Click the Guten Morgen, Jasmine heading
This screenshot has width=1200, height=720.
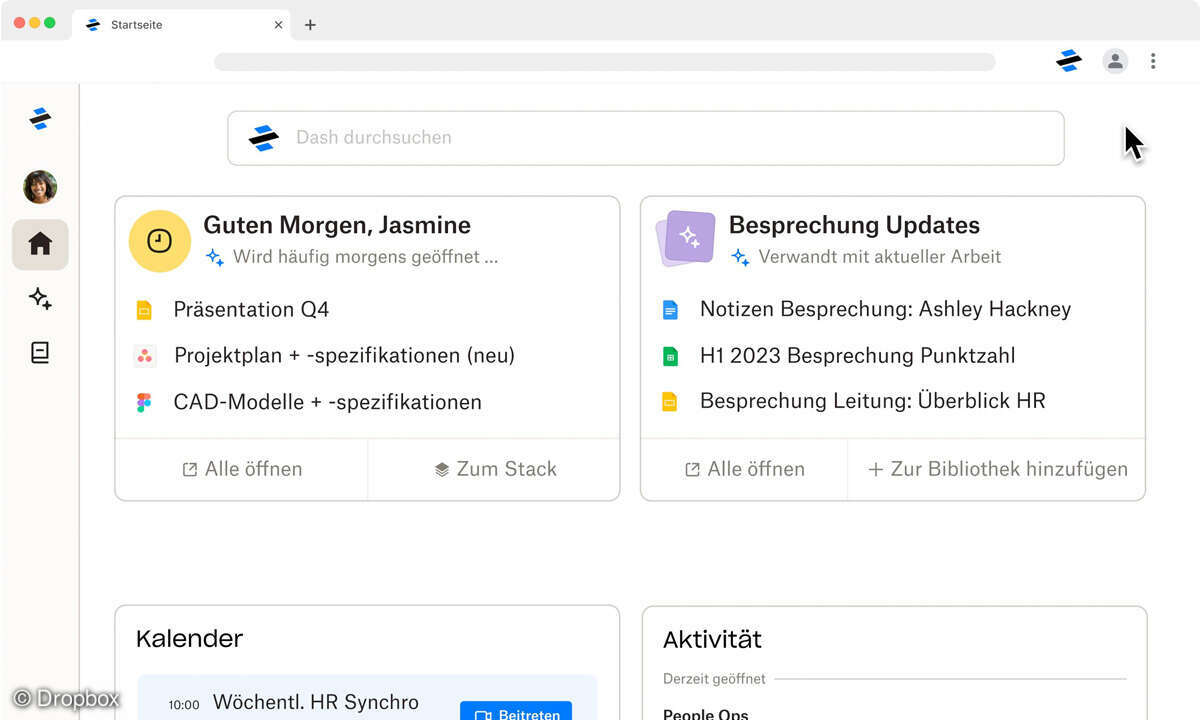(337, 225)
